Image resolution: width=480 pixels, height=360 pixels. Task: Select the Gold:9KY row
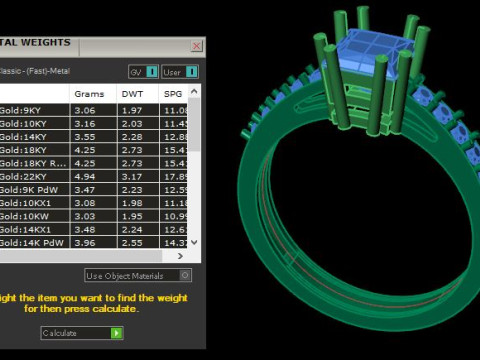tap(93, 110)
